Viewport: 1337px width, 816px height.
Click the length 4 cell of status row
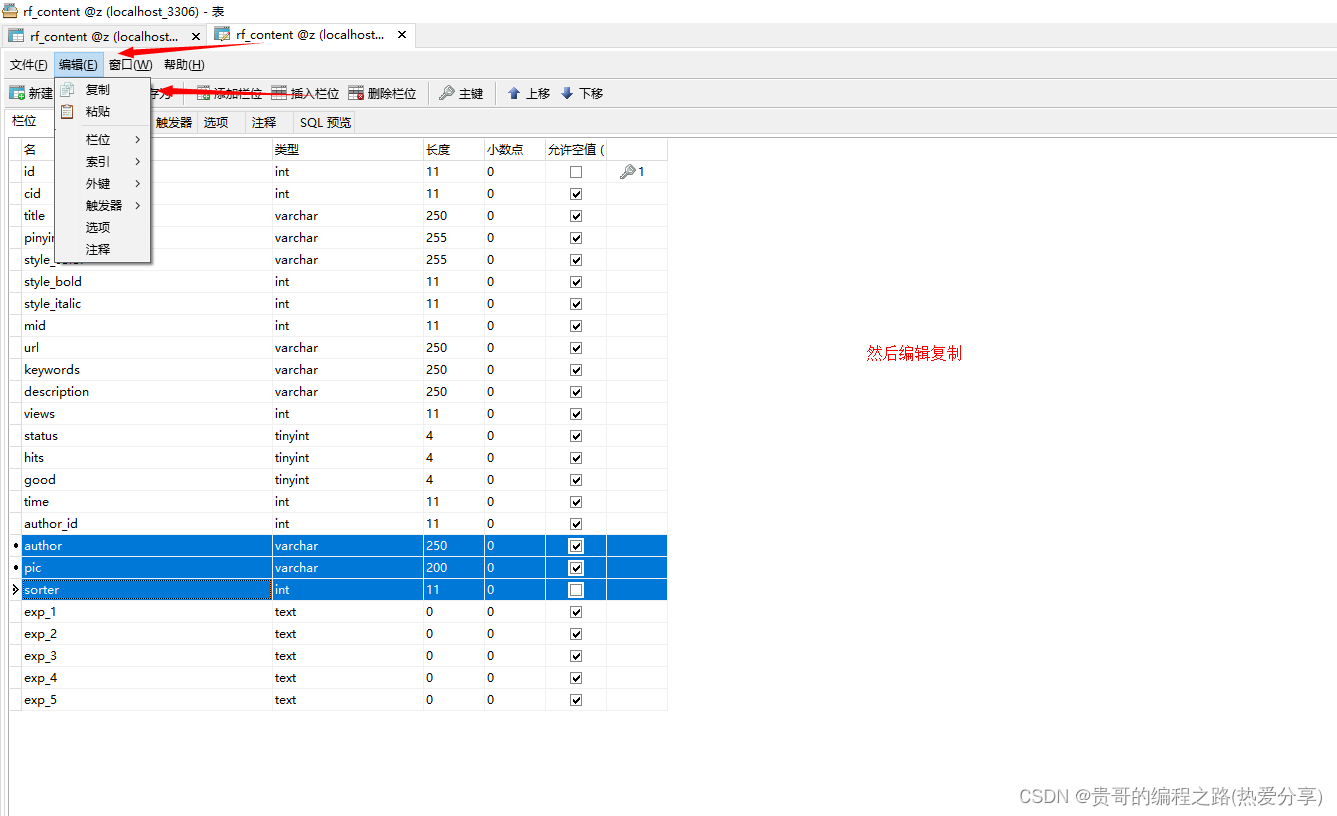(454, 436)
